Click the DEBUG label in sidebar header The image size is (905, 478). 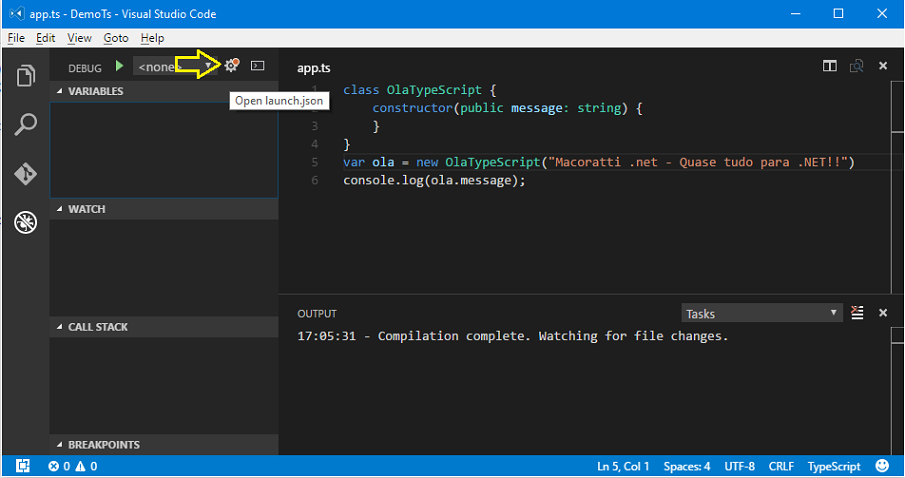click(x=85, y=68)
